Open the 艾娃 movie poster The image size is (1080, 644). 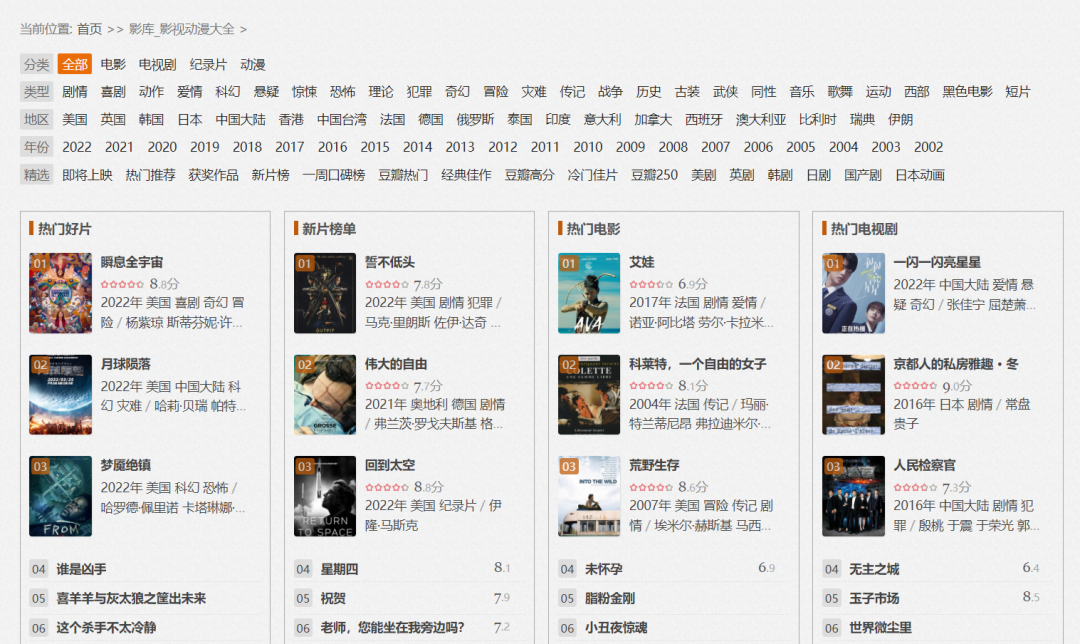(589, 293)
